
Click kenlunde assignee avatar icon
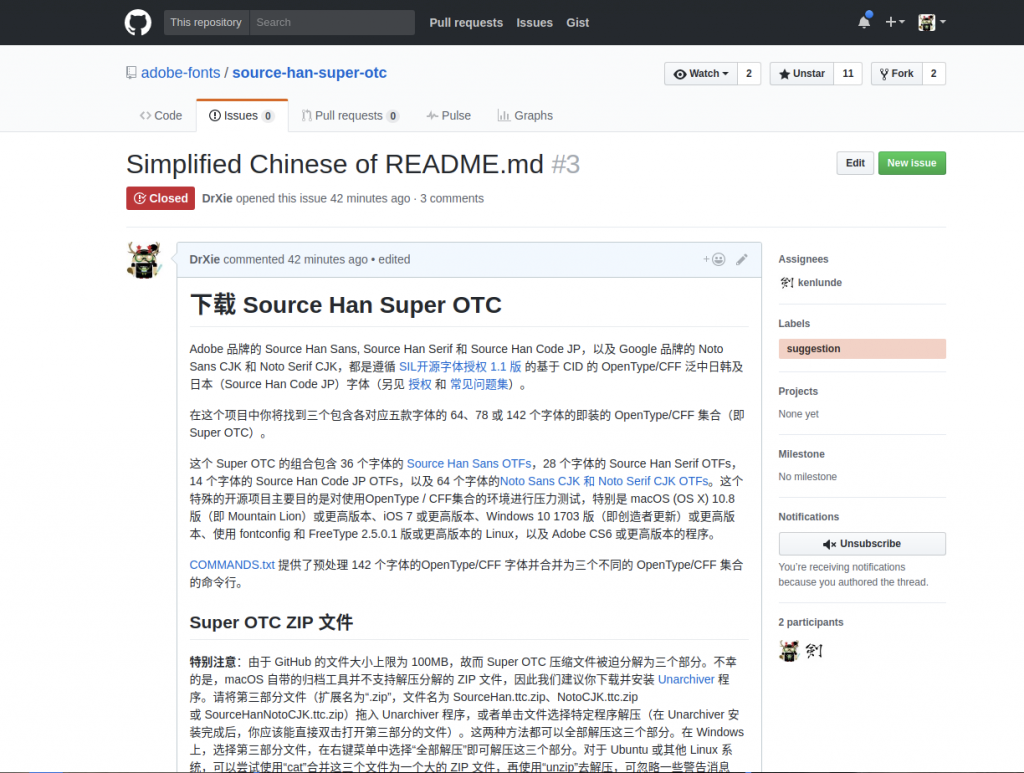coord(786,283)
